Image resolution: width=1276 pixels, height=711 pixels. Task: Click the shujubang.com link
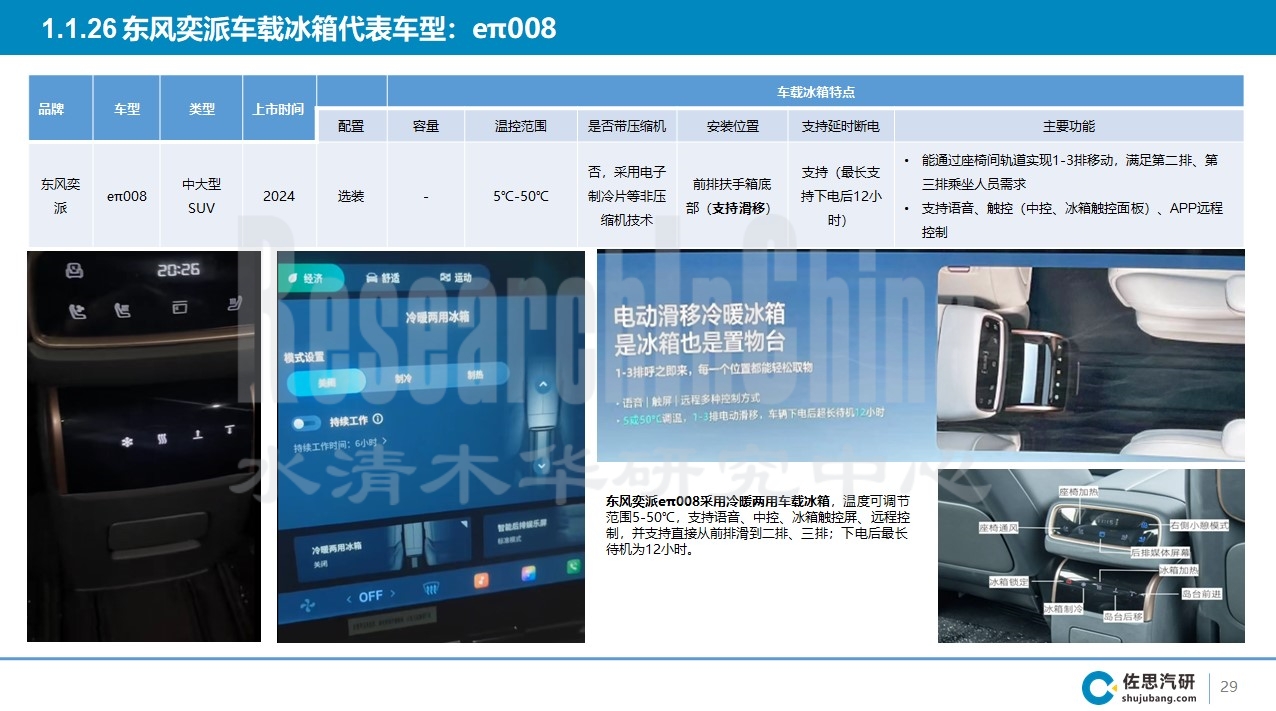tap(1158, 697)
